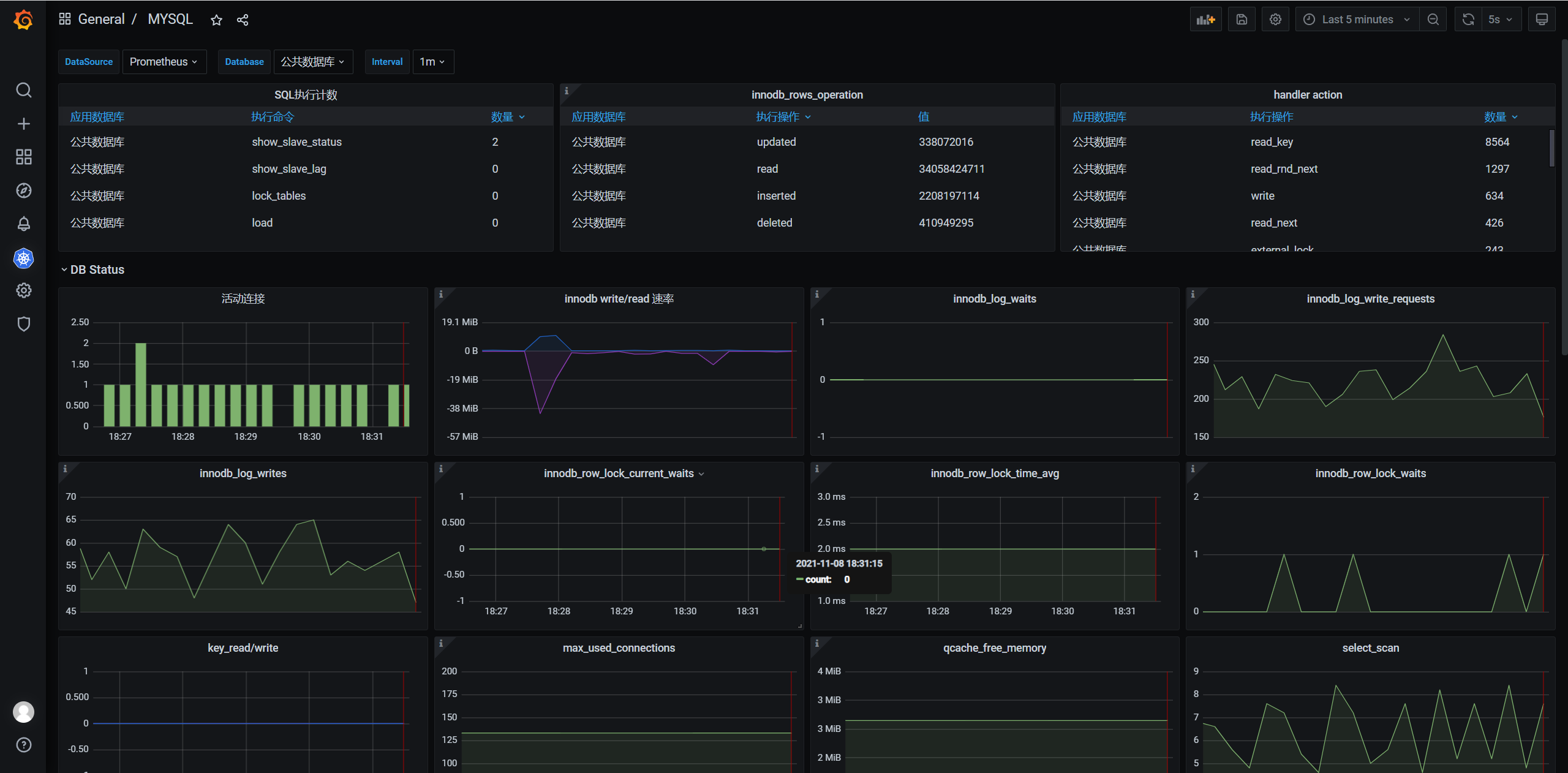Click handler action table scrollbar
This screenshot has height=773, width=1568.
point(1551,148)
